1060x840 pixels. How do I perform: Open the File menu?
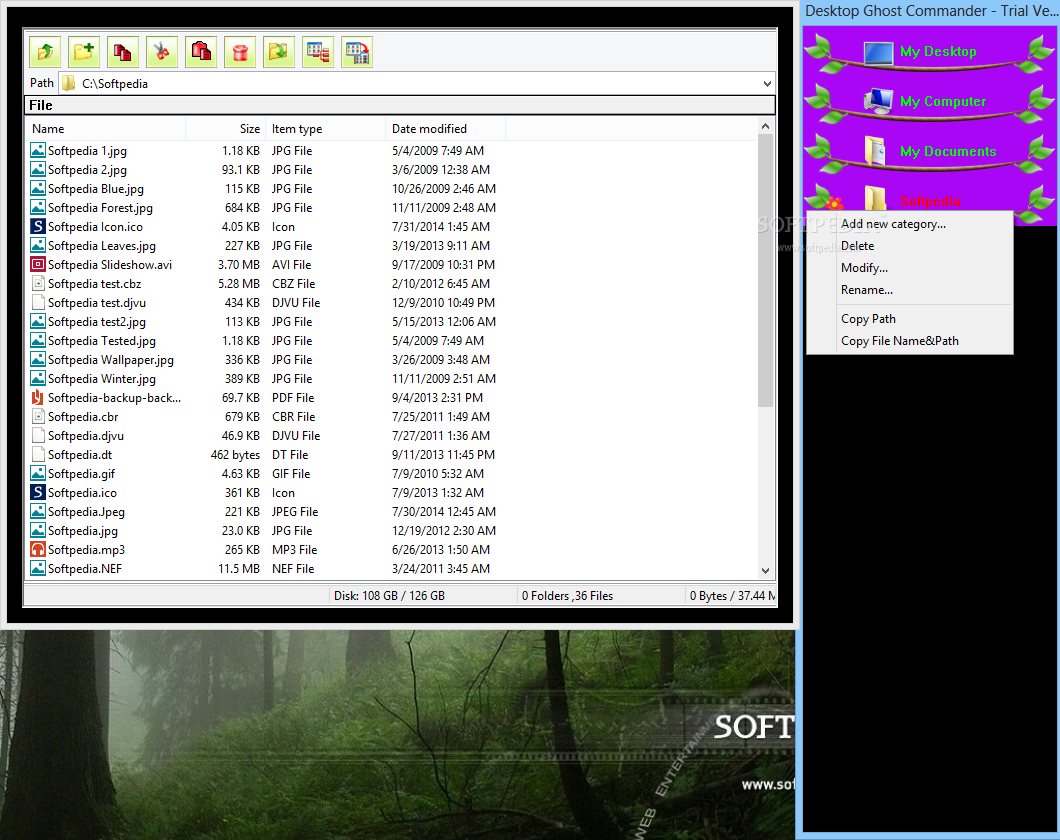pos(41,105)
